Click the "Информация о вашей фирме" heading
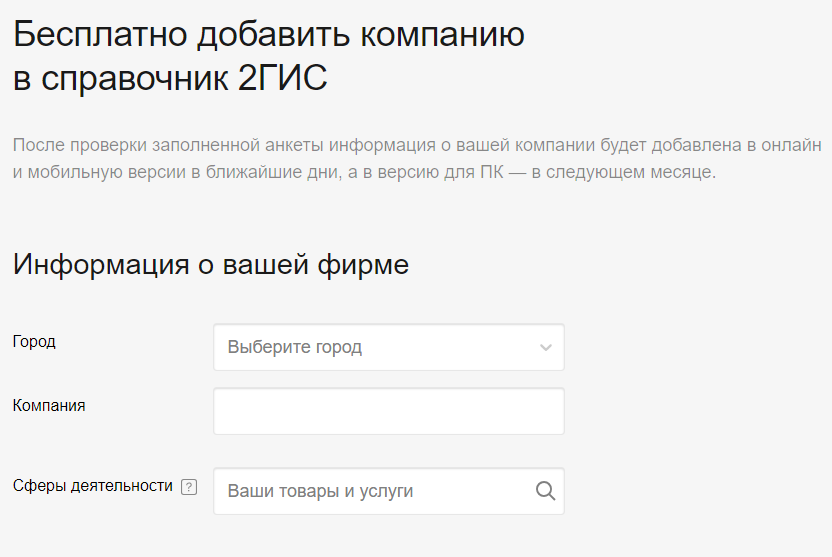Image resolution: width=832 pixels, height=557 pixels. 210,265
